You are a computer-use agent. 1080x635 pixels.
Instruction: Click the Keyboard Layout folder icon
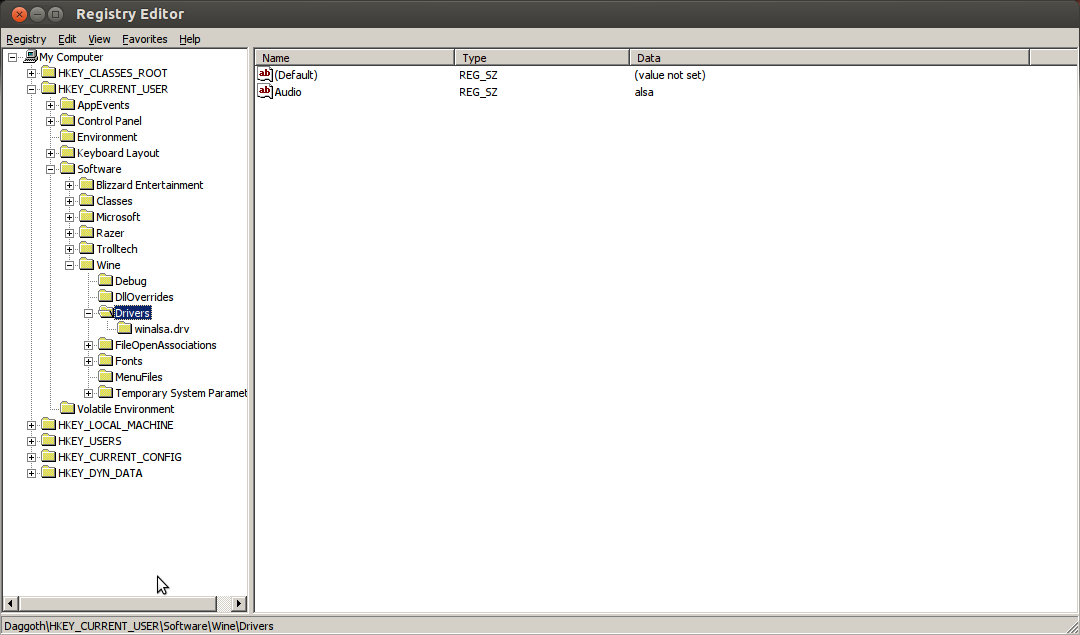[68, 152]
